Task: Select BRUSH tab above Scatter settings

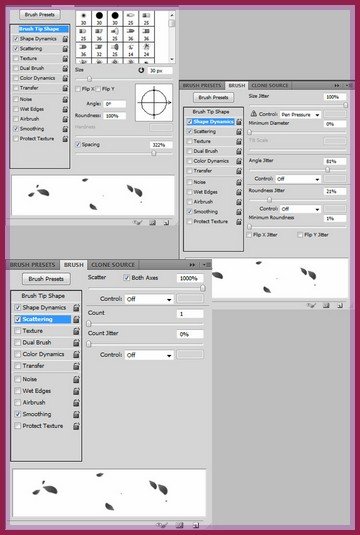Action: [73, 265]
